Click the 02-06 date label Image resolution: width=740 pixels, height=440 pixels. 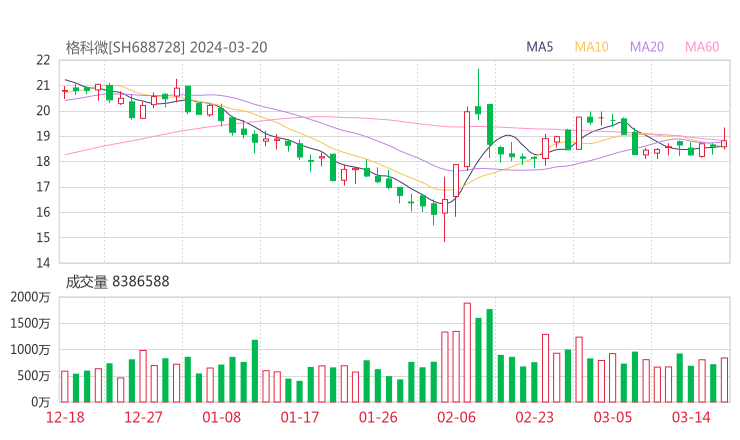tap(456, 417)
